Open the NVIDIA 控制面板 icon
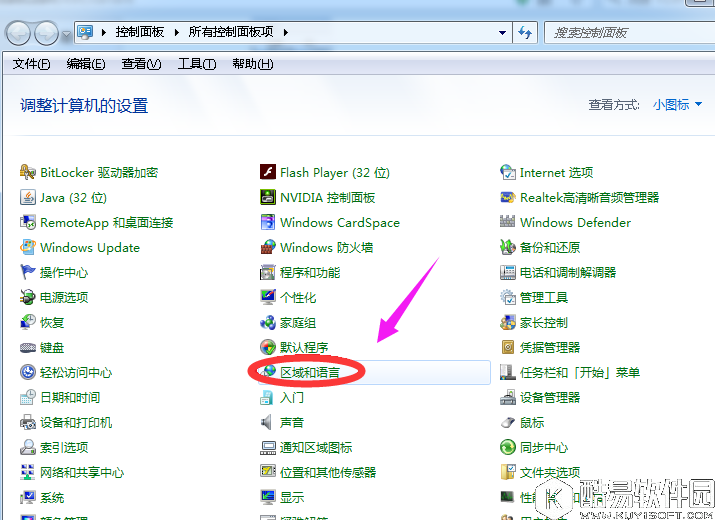The height and width of the screenshot is (520, 715). pyautogui.click(x=268, y=198)
